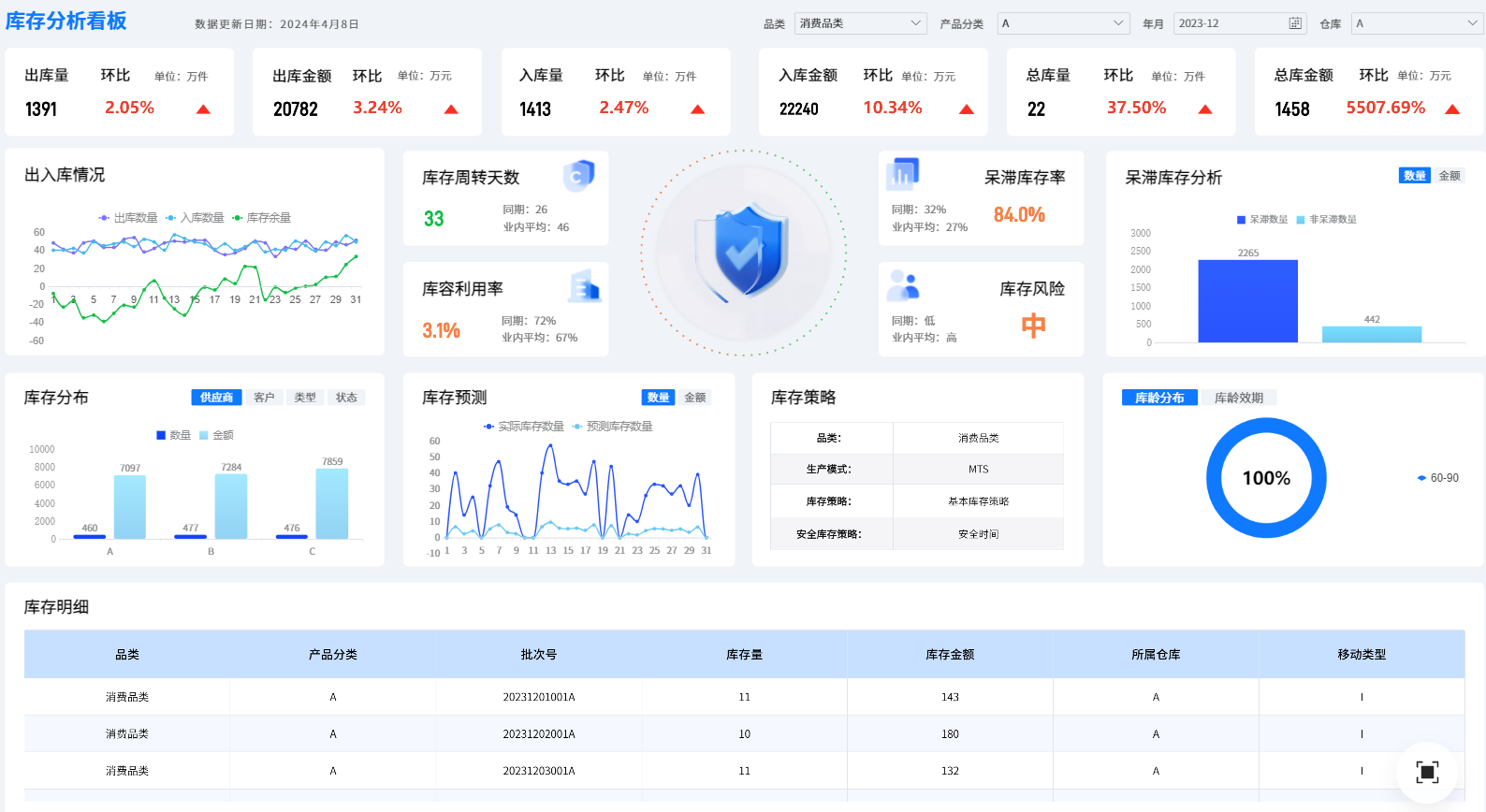Screen dimensions: 1486x812
Task: Toggle 预测库存数量 legend series
Action: coord(612,427)
